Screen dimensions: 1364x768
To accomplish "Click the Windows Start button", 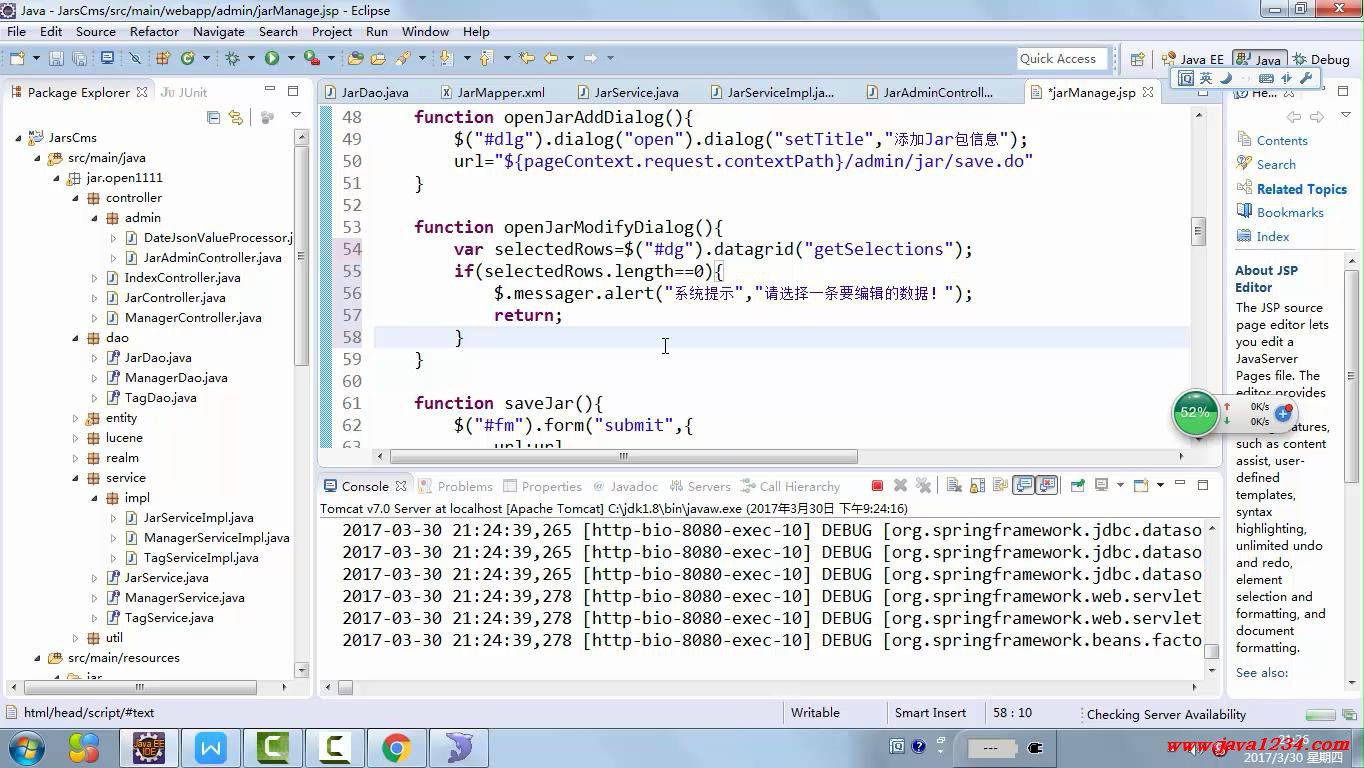I will pos(26,747).
